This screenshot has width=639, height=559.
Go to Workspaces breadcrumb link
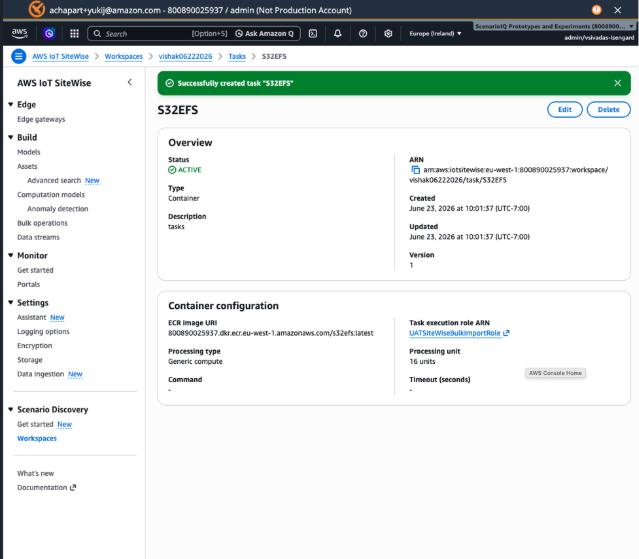(x=123, y=56)
